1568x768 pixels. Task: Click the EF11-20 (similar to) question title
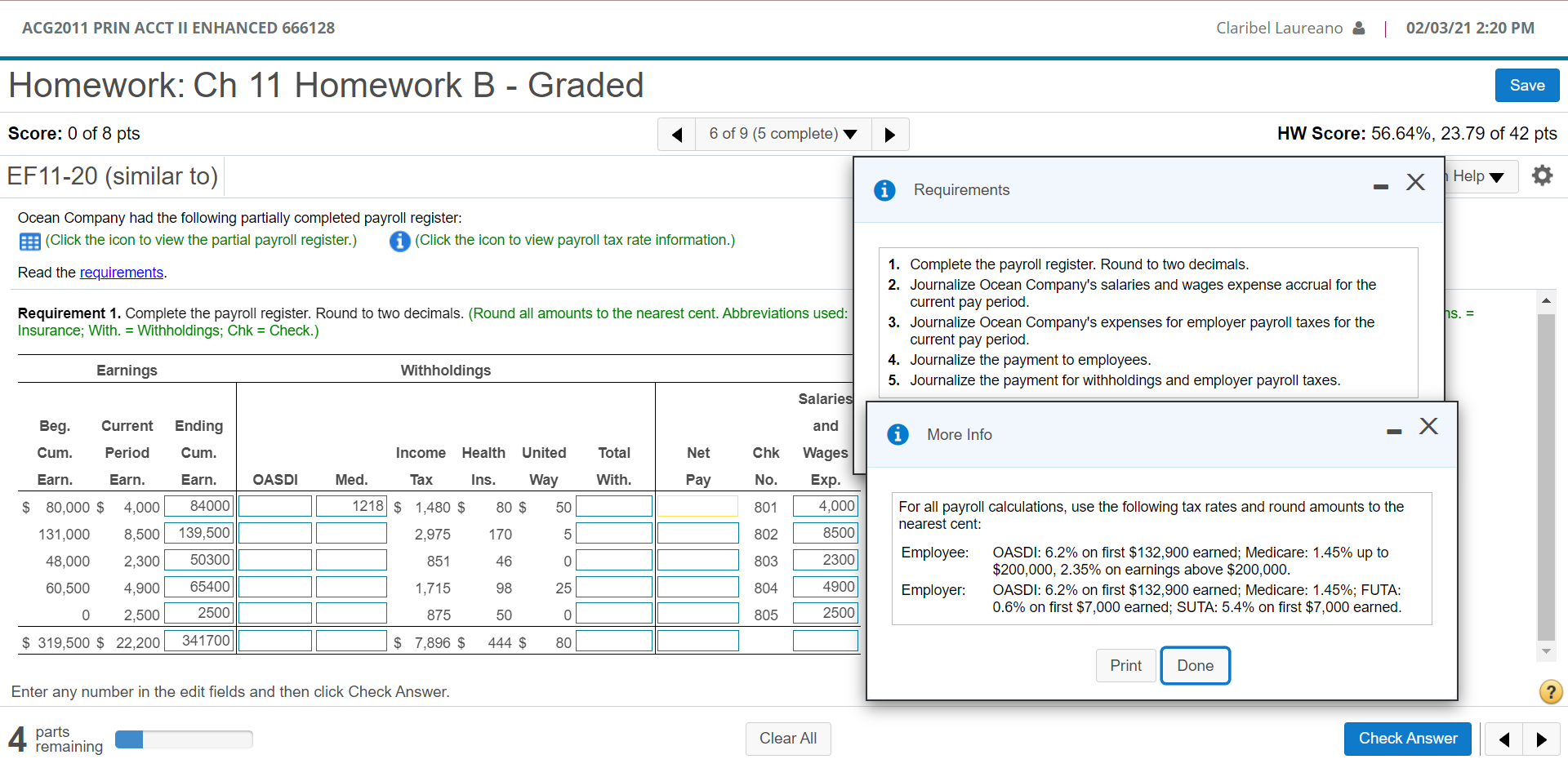[113, 176]
